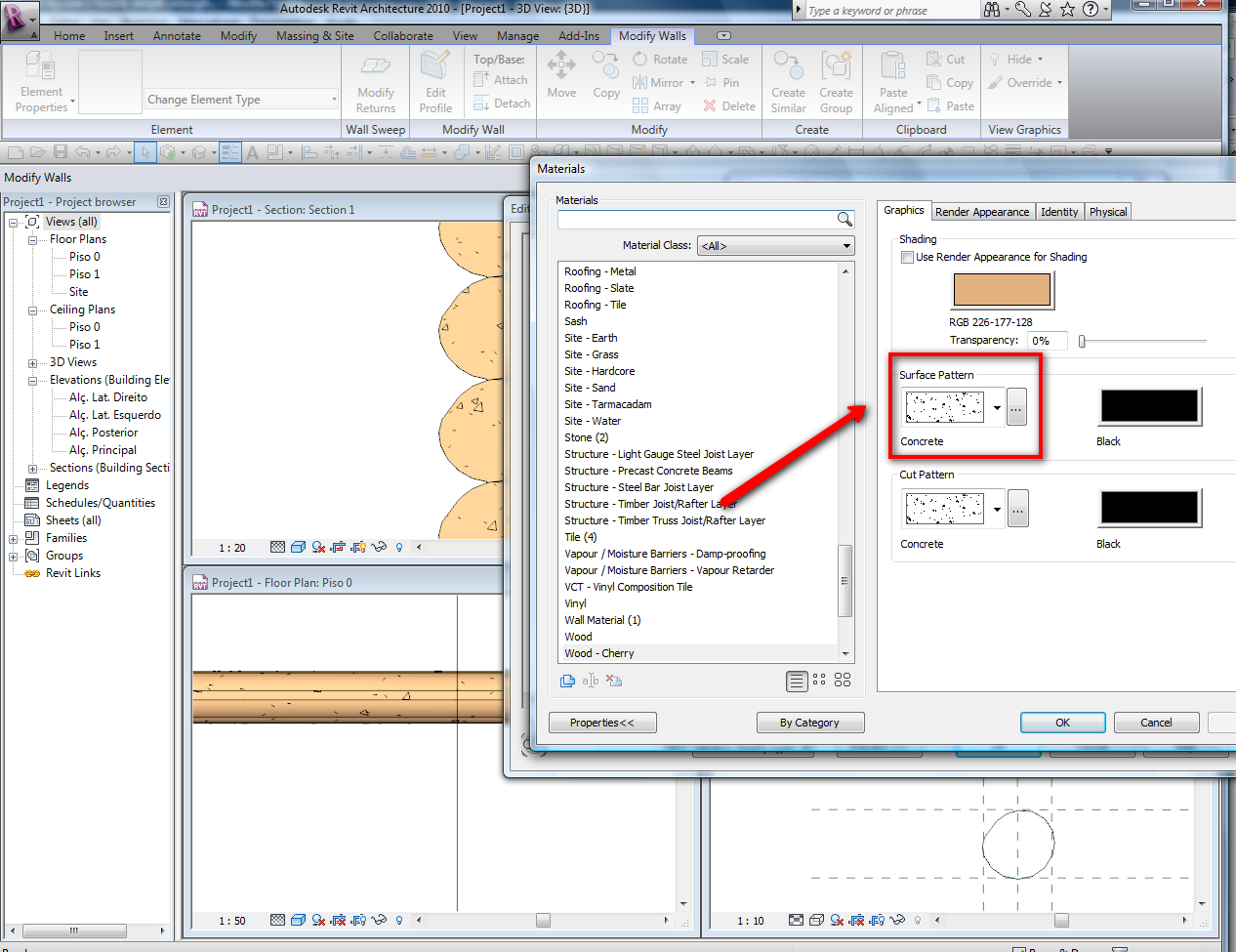This screenshot has height=952, width=1236.
Task: Click the material search input field
Action: coord(696,220)
